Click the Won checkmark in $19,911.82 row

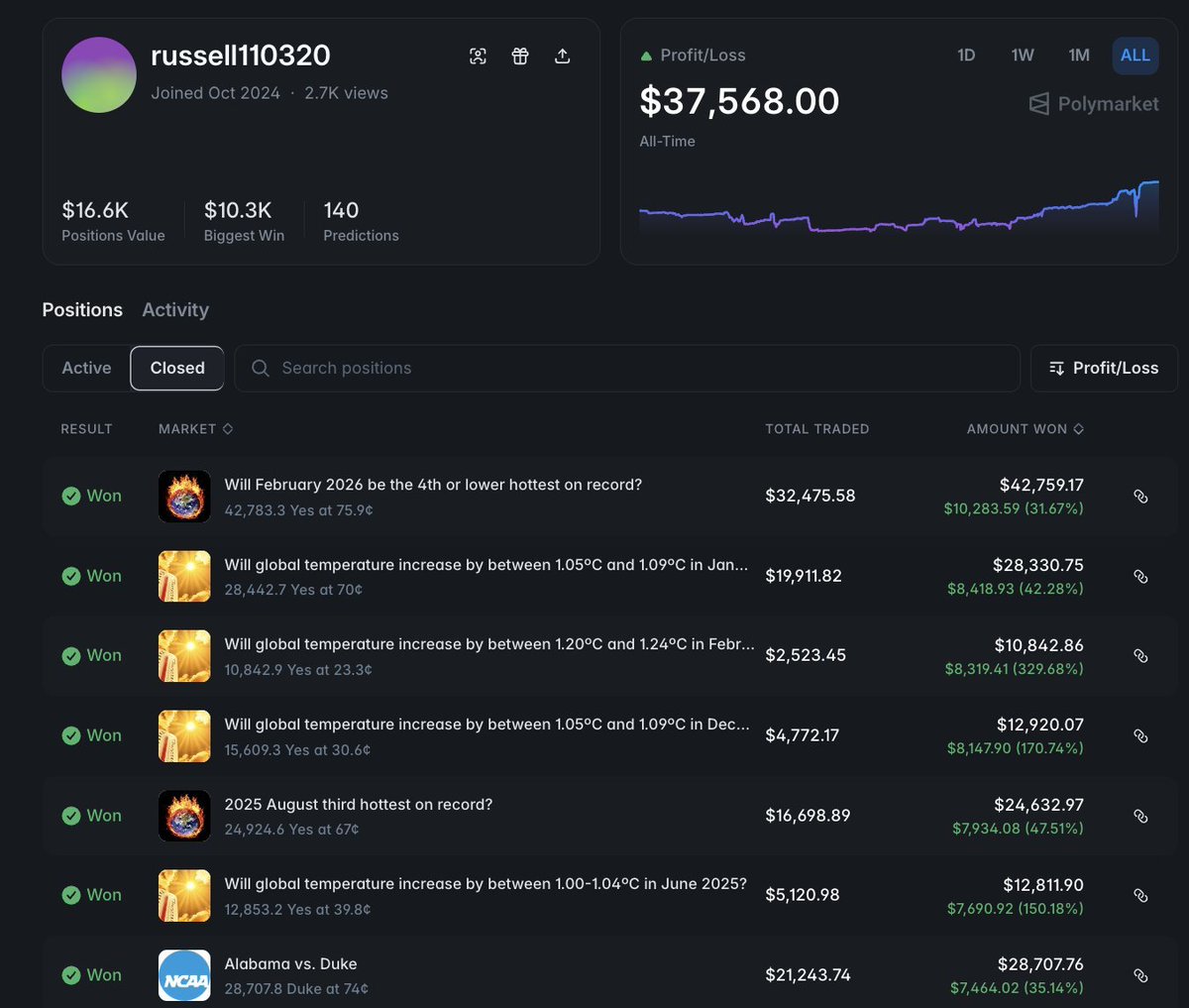pos(71,576)
